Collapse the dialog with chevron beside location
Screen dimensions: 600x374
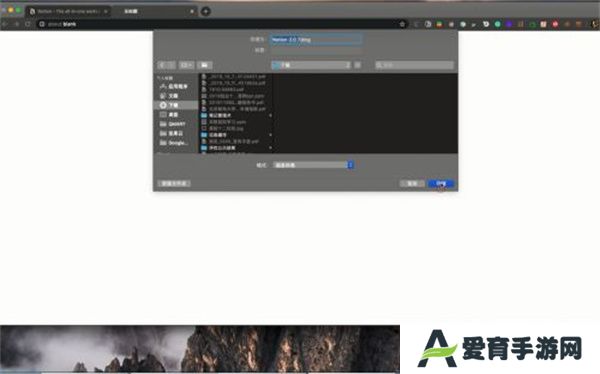click(357, 65)
